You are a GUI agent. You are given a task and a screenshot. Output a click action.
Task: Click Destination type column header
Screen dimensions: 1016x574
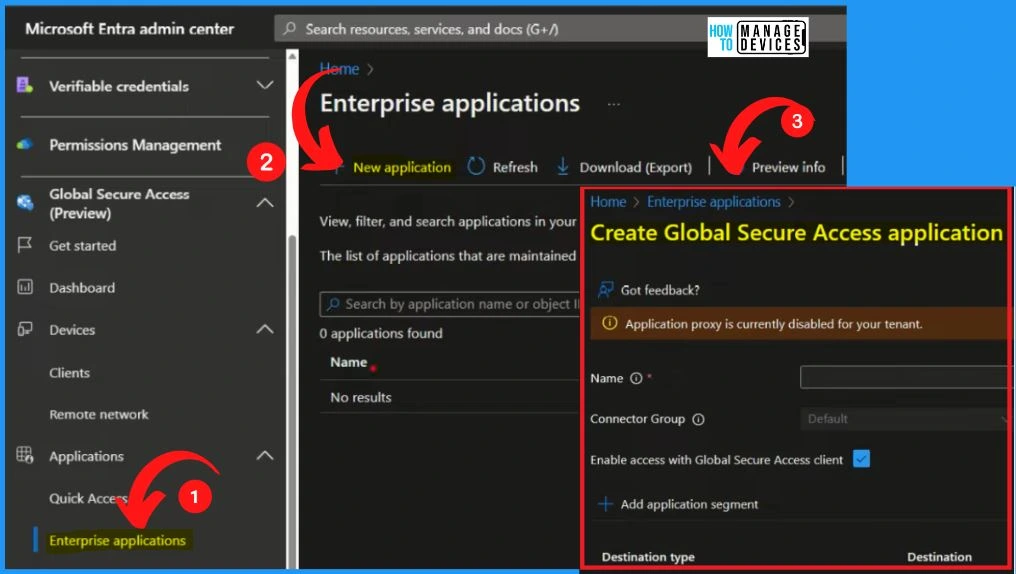click(648, 557)
